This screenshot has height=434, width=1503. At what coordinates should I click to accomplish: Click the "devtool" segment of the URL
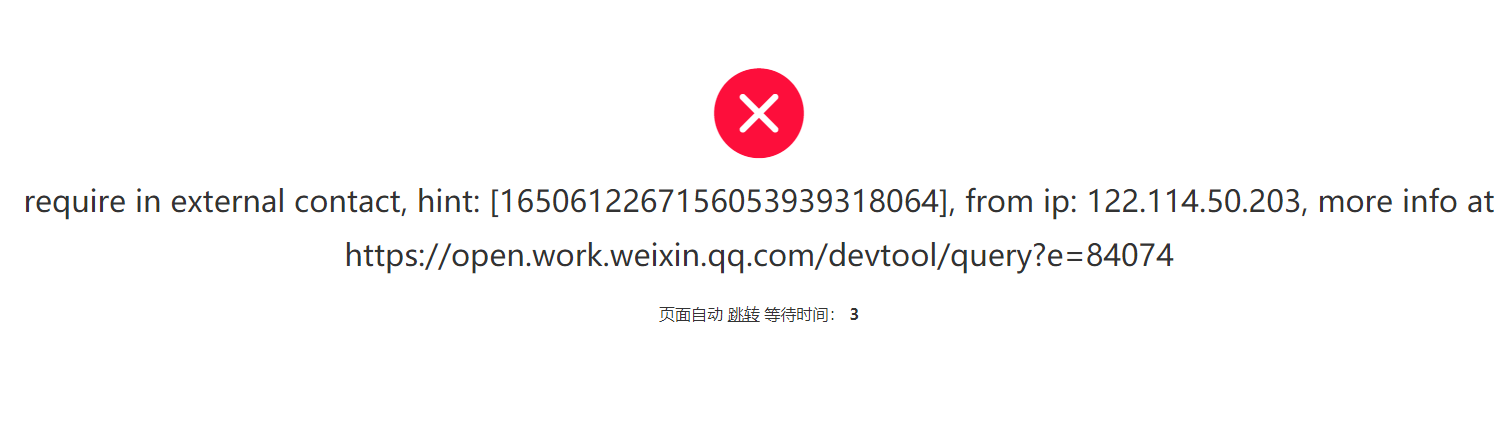pyautogui.click(x=881, y=256)
